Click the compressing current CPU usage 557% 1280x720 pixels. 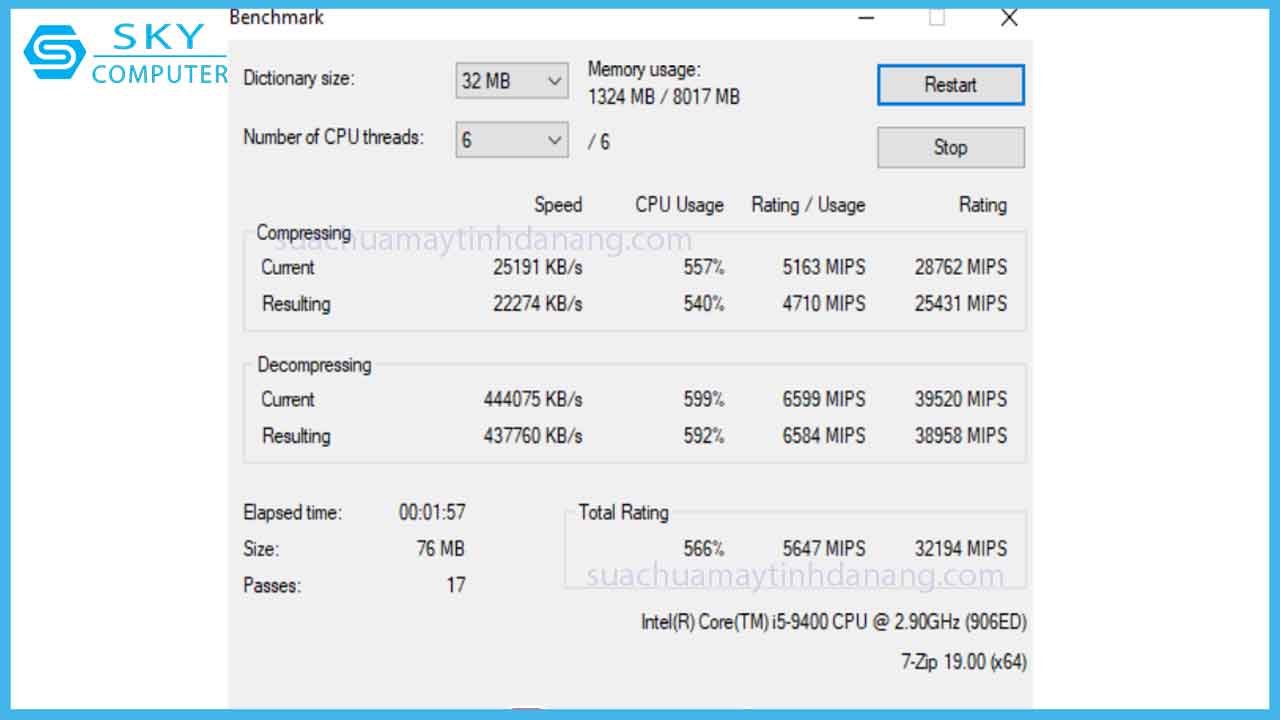(x=704, y=267)
